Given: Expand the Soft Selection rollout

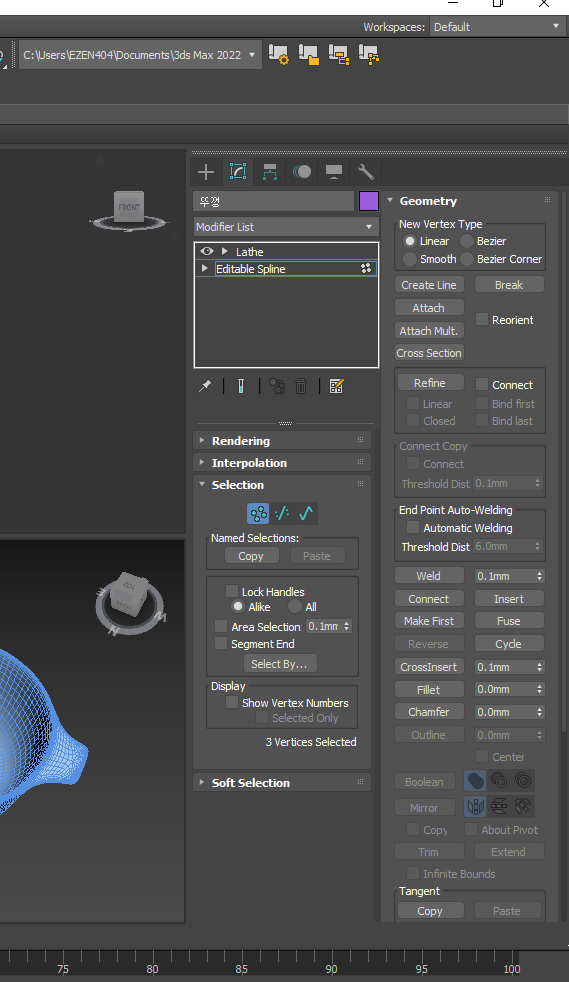Looking at the screenshot, I should [282, 783].
